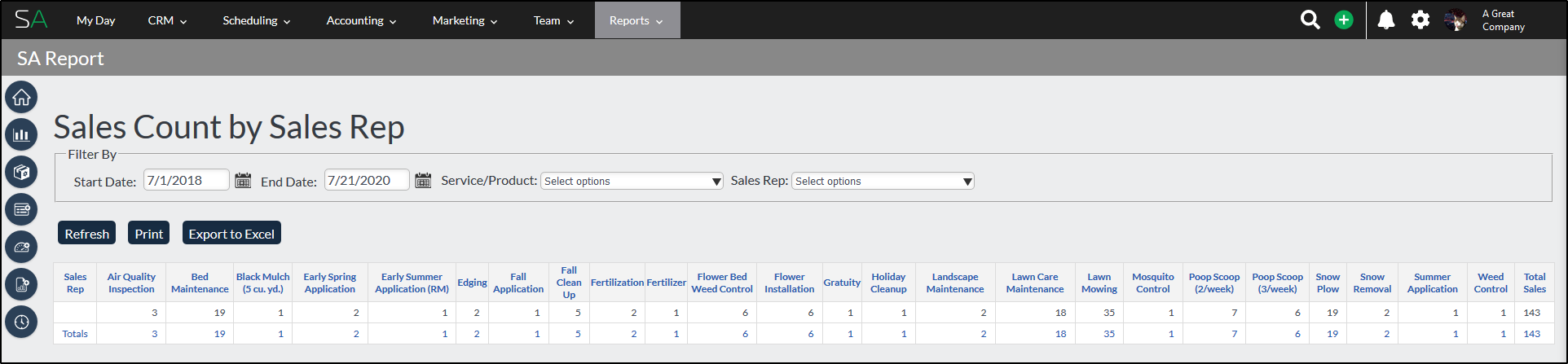Click the green plus add icon
Viewport: 1568px width, 364px height.
(x=1344, y=20)
